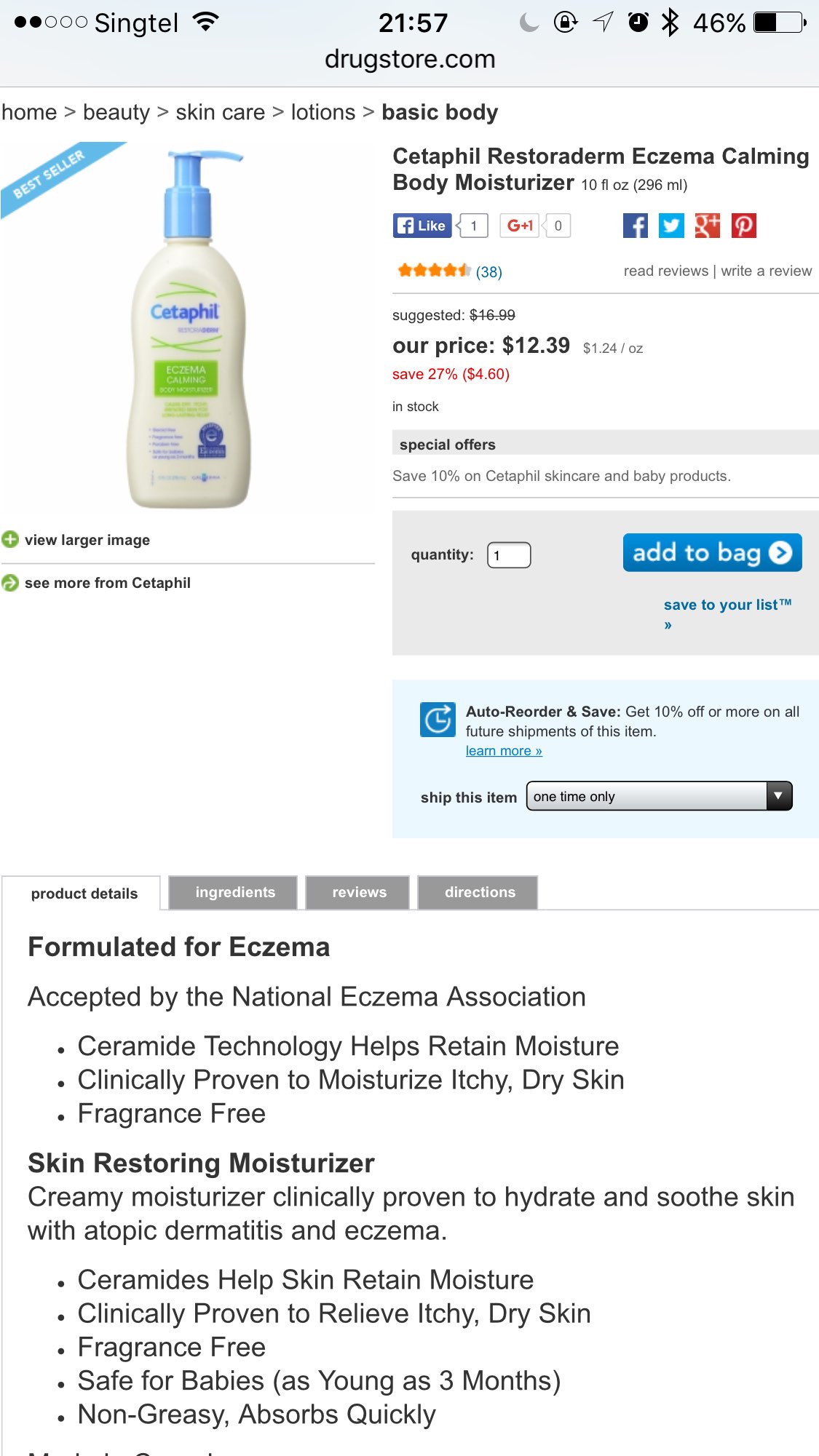This screenshot has width=819, height=1456.
Task: Pin product with Pinterest icon
Action: click(743, 226)
